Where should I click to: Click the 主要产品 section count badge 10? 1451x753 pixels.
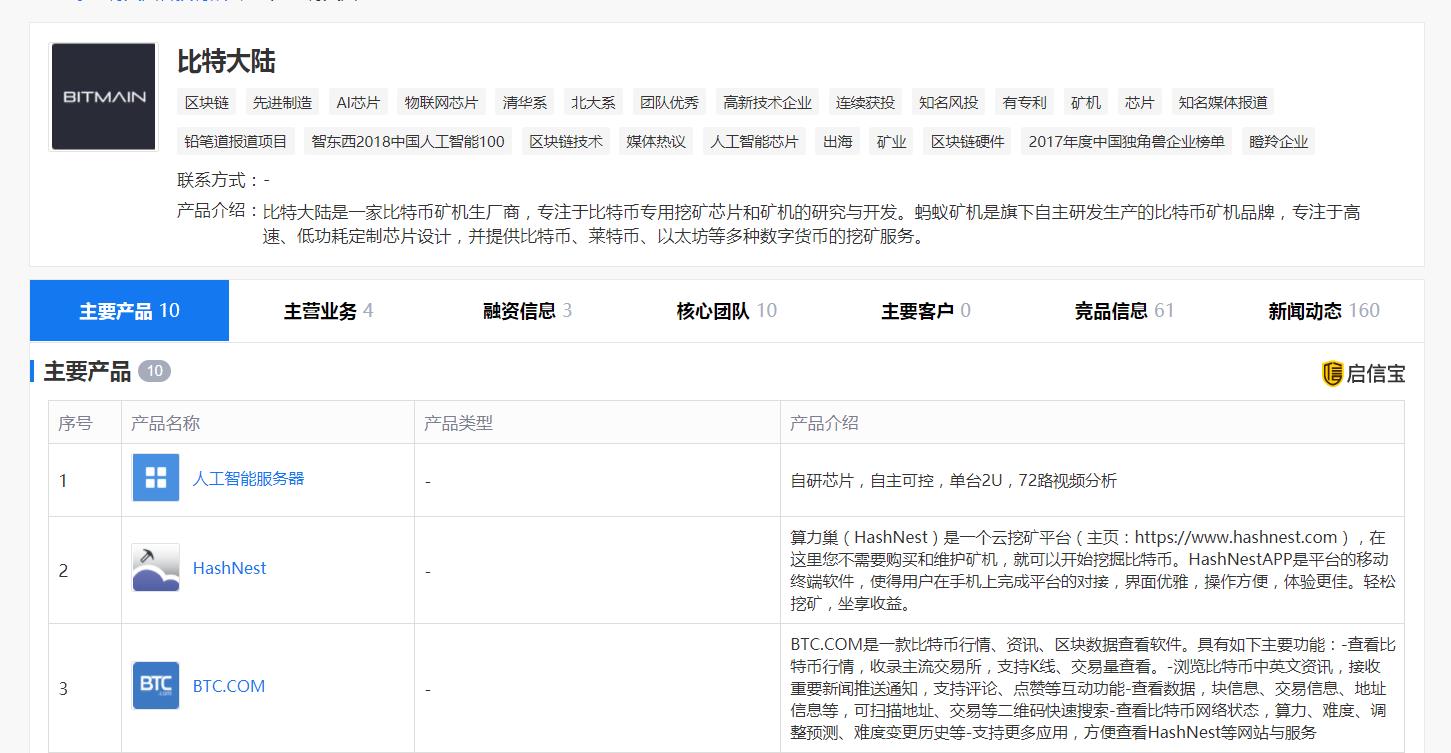[x=154, y=372]
